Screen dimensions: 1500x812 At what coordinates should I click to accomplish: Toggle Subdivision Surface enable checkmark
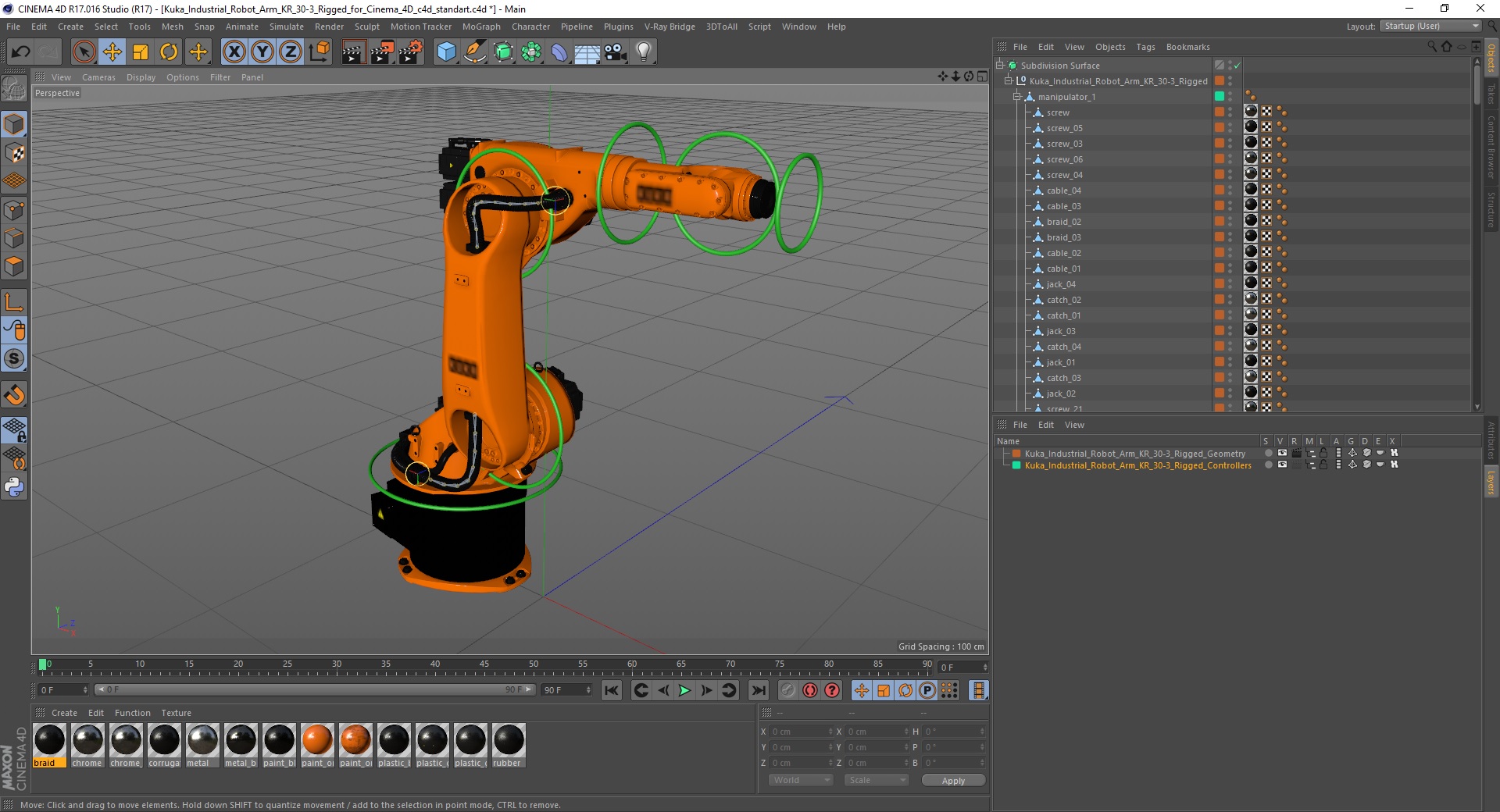tap(1237, 66)
